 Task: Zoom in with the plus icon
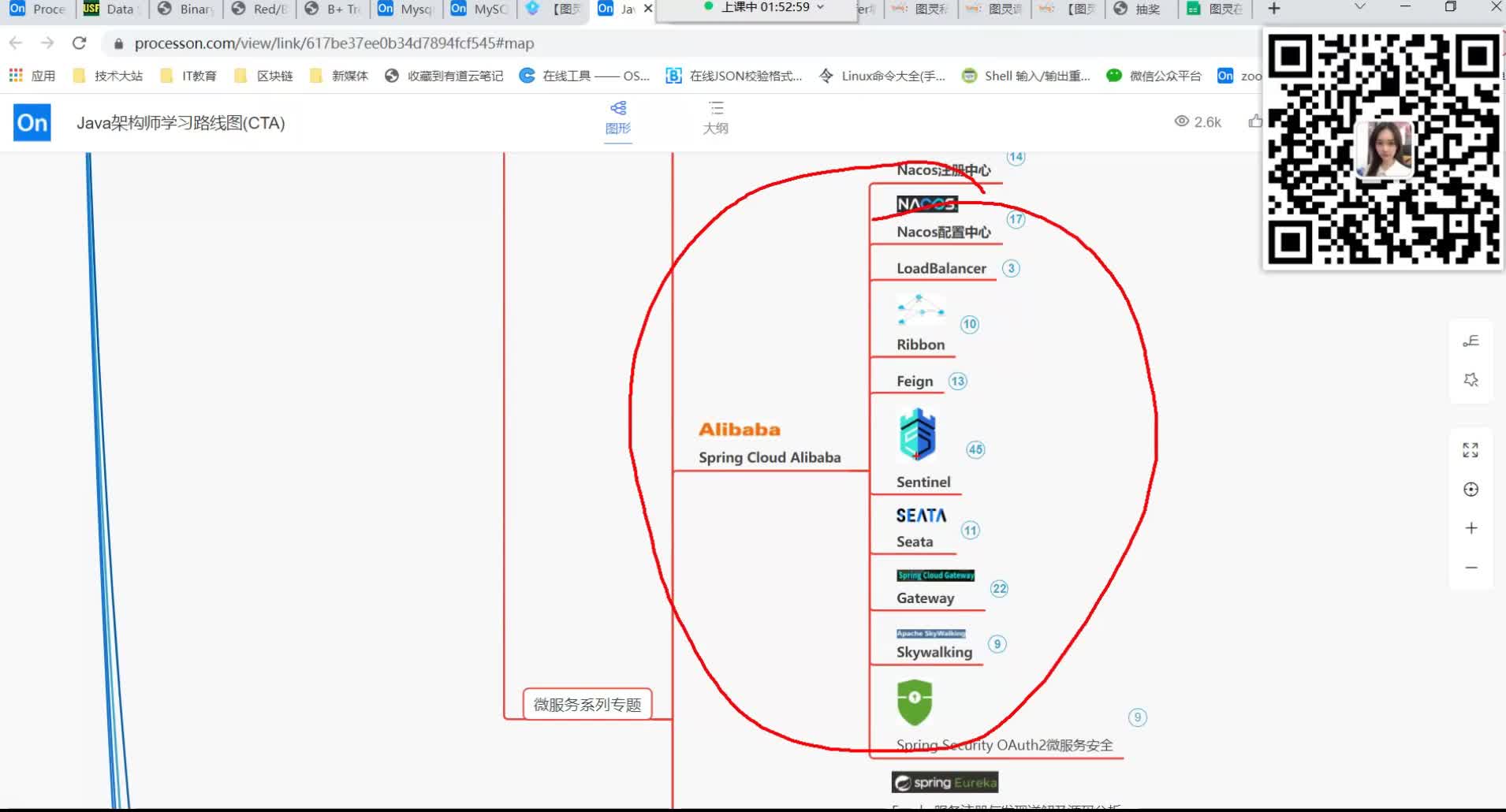pyautogui.click(x=1471, y=528)
